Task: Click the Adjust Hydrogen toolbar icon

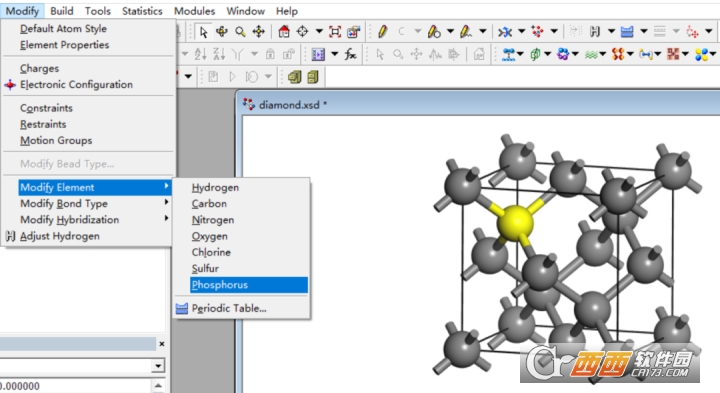Action: [595, 31]
